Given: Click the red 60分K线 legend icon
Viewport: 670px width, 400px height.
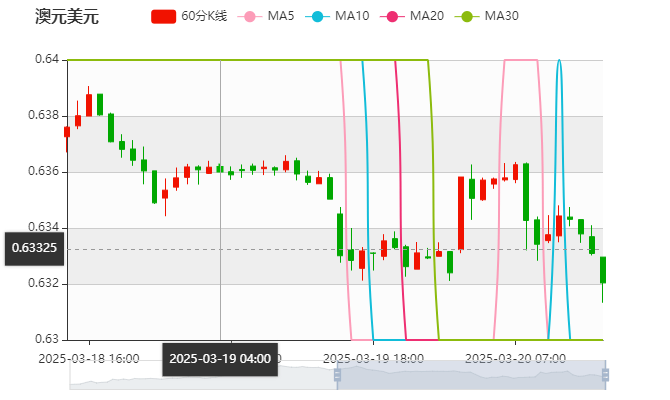Looking at the screenshot, I should tap(164, 17).
